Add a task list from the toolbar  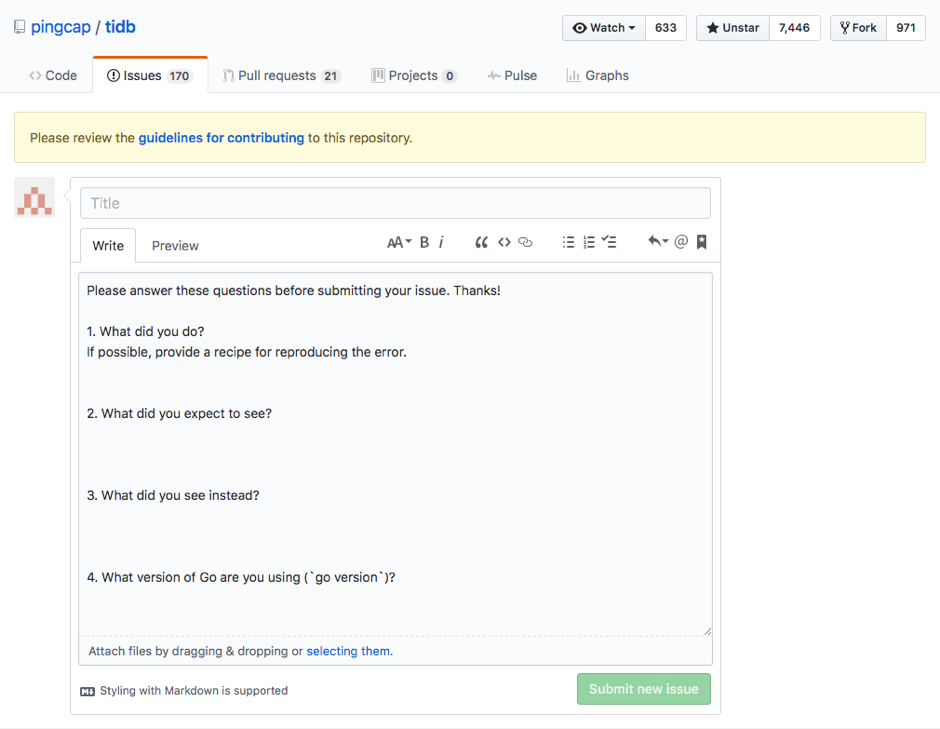(x=609, y=242)
